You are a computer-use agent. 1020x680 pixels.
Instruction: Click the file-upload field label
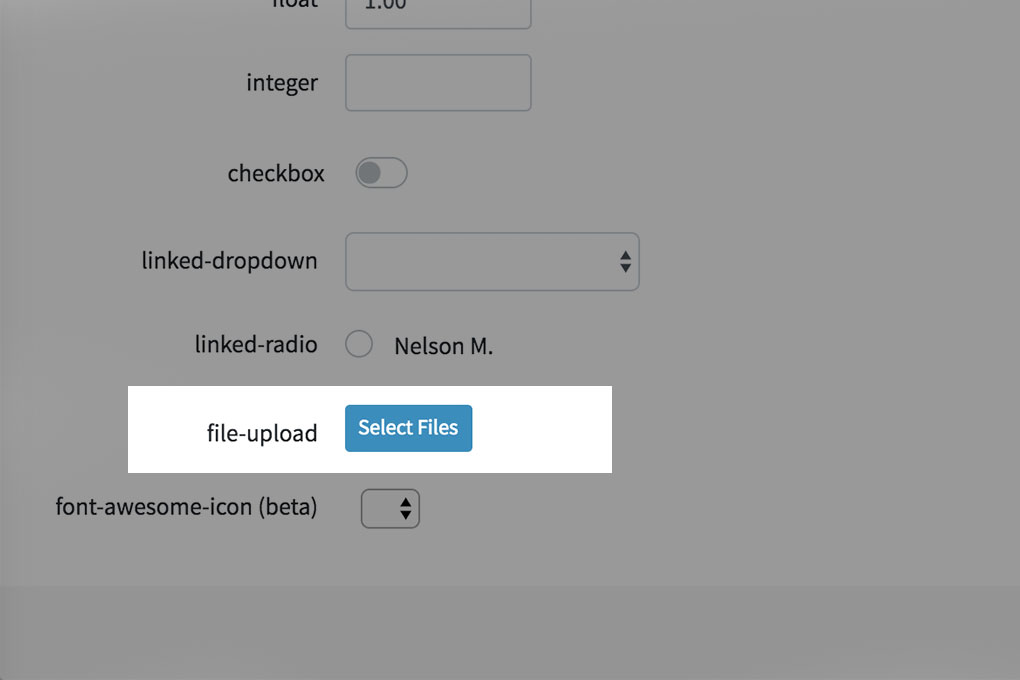[261, 433]
